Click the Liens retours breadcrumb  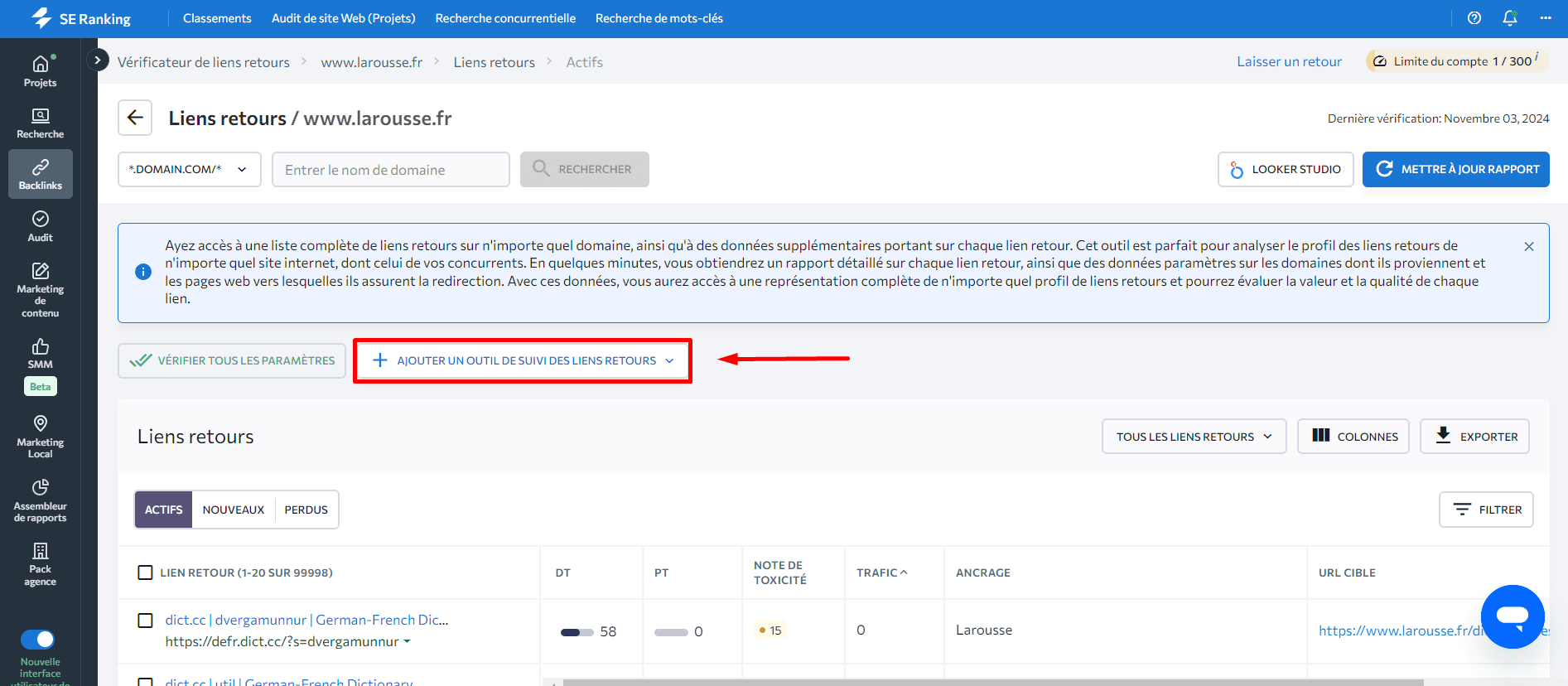coord(495,62)
